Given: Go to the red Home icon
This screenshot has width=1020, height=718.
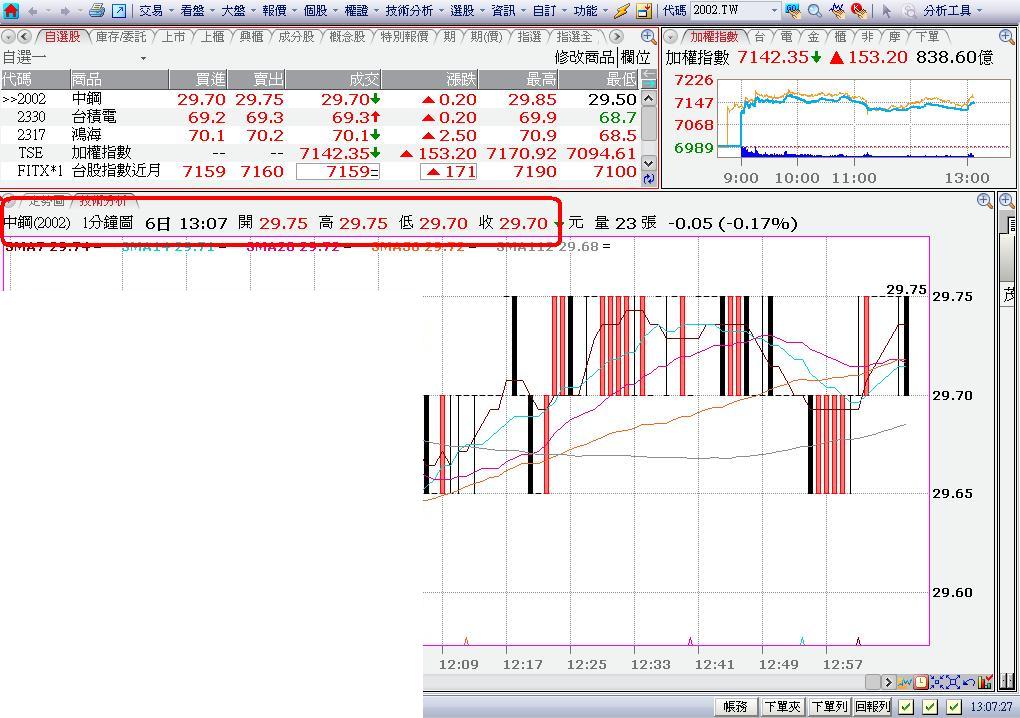Looking at the screenshot, I should click(x=11, y=10).
